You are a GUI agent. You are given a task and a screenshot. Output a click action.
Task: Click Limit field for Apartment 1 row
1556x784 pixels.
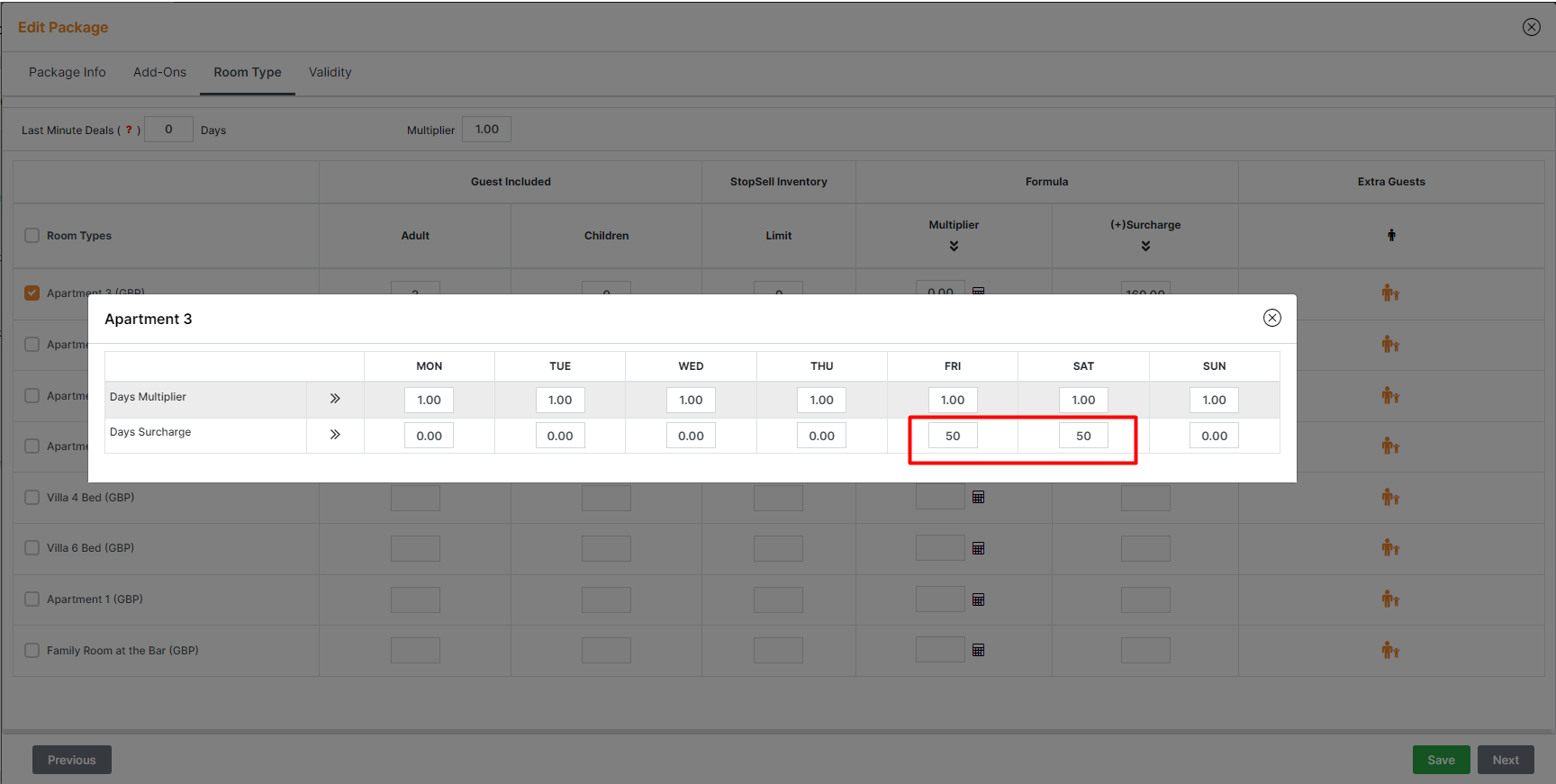(x=778, y=600)
